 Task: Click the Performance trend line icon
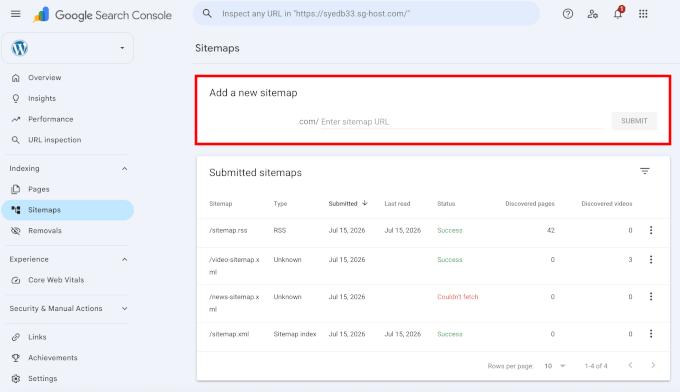click(x=16, y=119)
